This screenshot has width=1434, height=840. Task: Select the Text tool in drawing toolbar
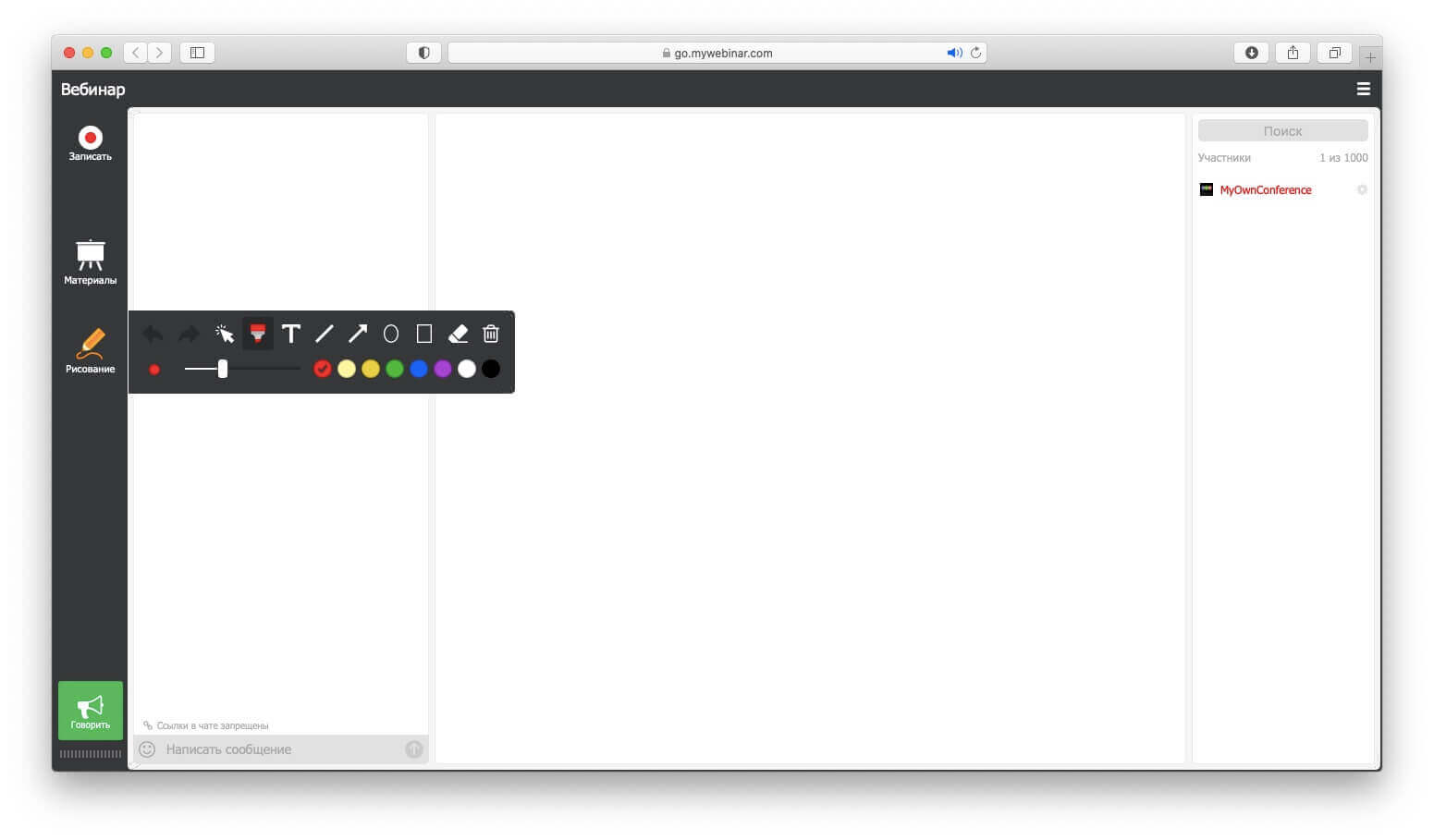click(291, 334)
